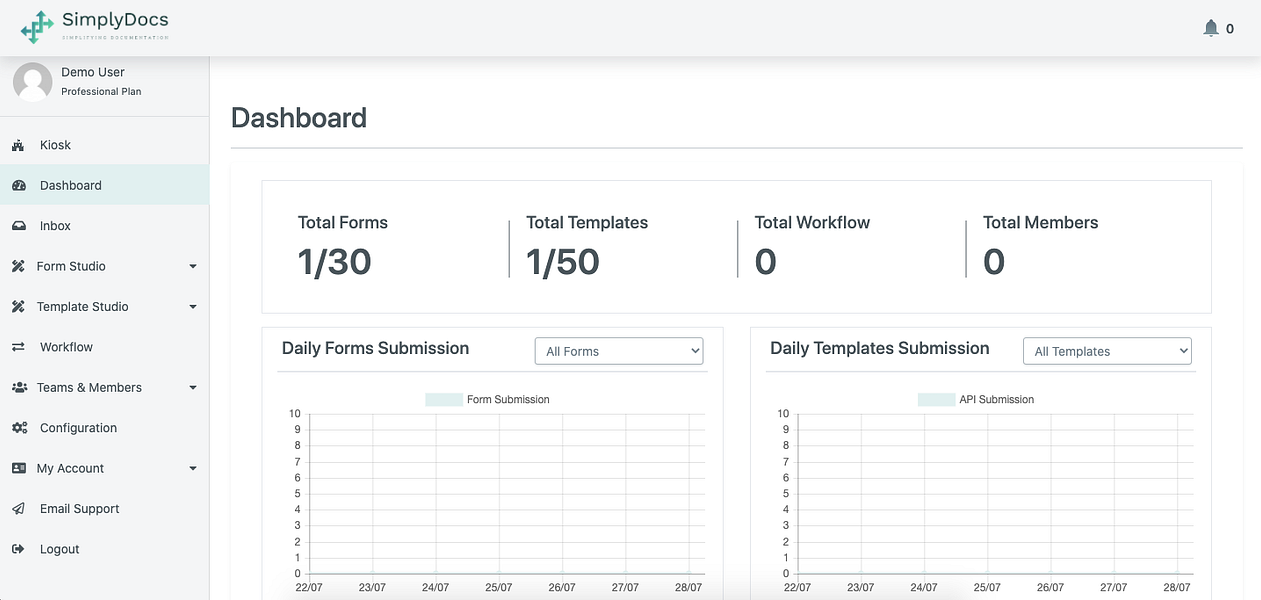Open the All Templates dropdown
1261x600 pixels.
click(x=1107, y=351)
